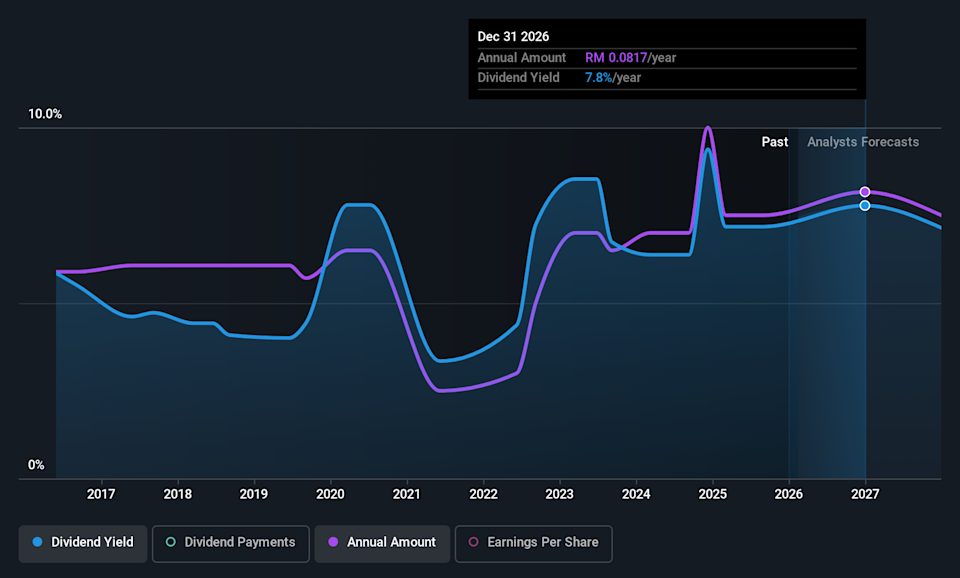Click the purple Annual Amount marker at 2027
Screen dimensions: 960x578
865,191
